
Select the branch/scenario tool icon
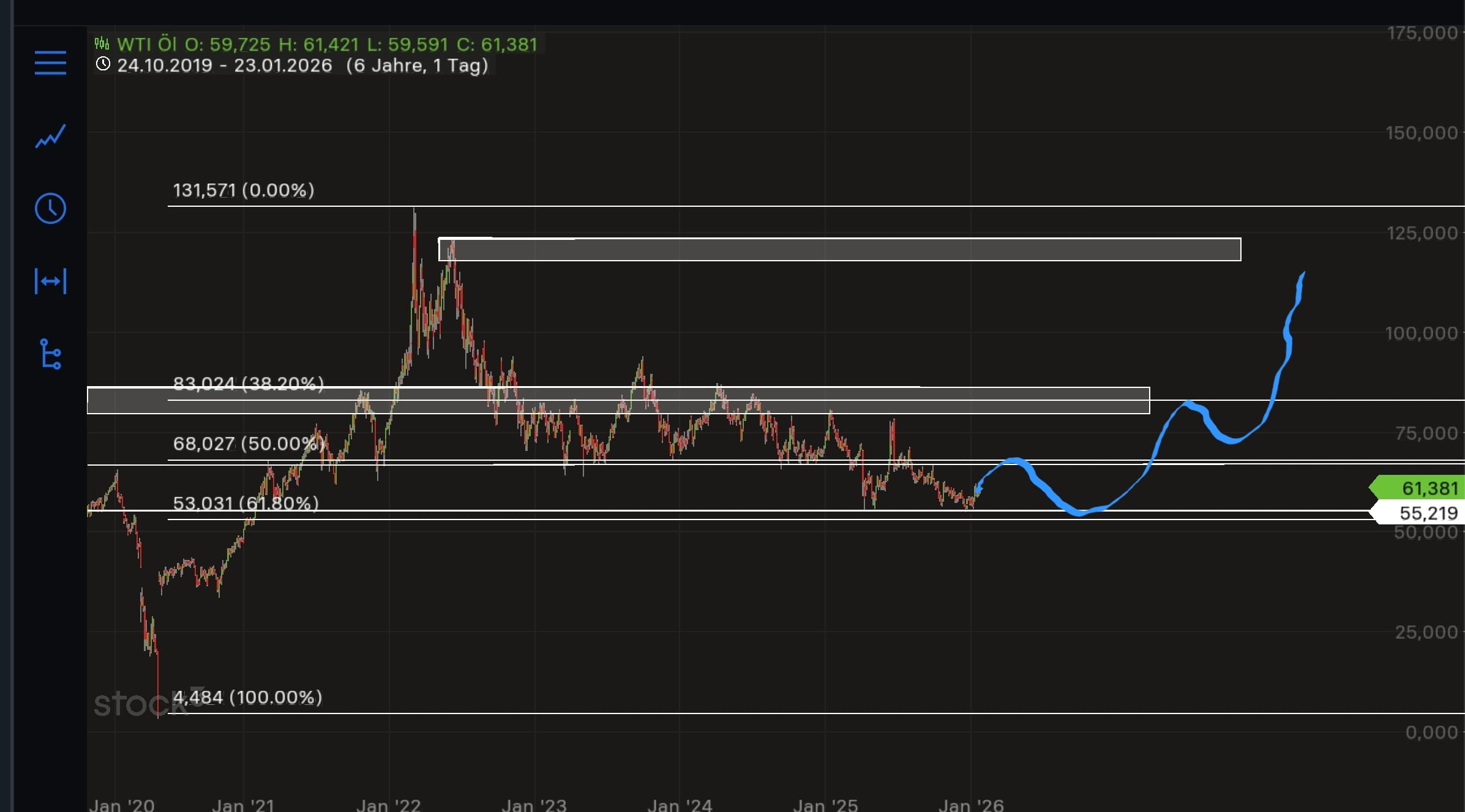50,355
